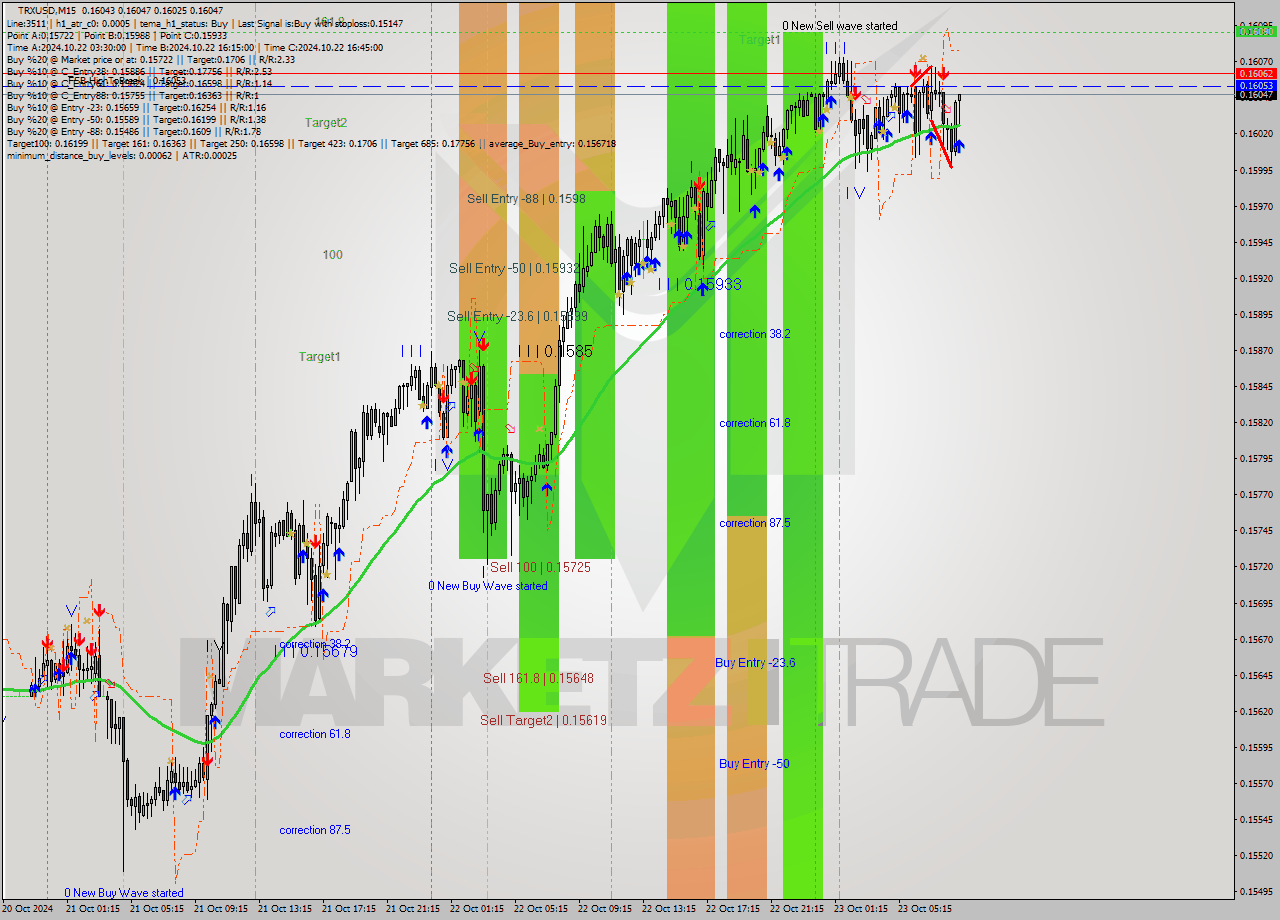Screen dimensions: 1280x920
Task: Click 0.15570 on the price scale
Action: coord(1255,784)
